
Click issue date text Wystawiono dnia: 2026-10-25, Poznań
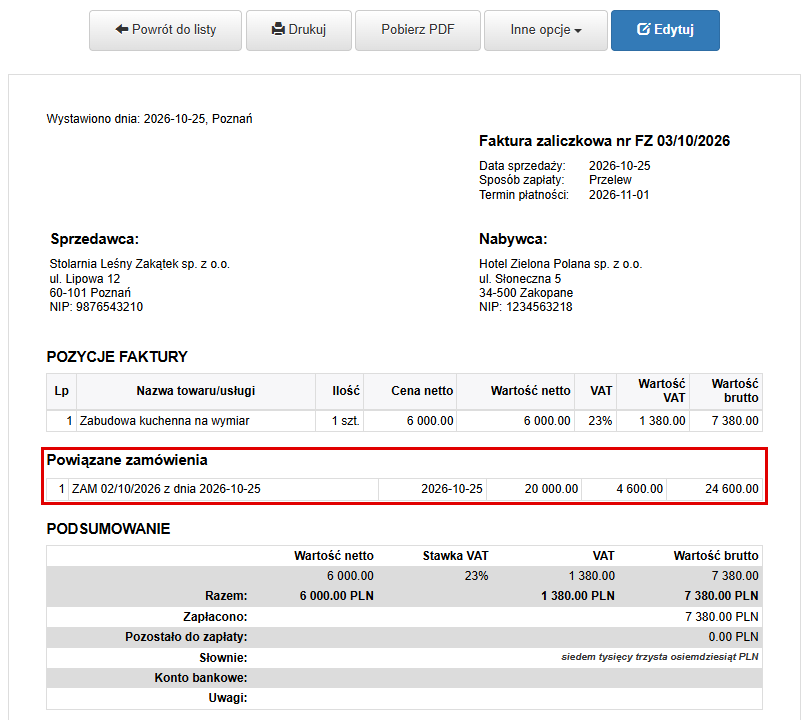click(149, 119)
